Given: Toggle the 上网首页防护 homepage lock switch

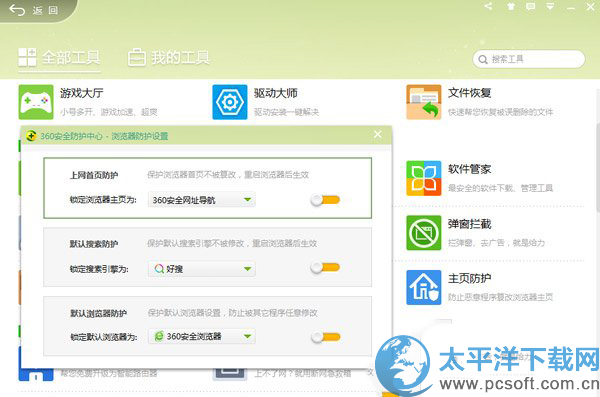Looking at the screenshot, I should click(x=325, y=199).
